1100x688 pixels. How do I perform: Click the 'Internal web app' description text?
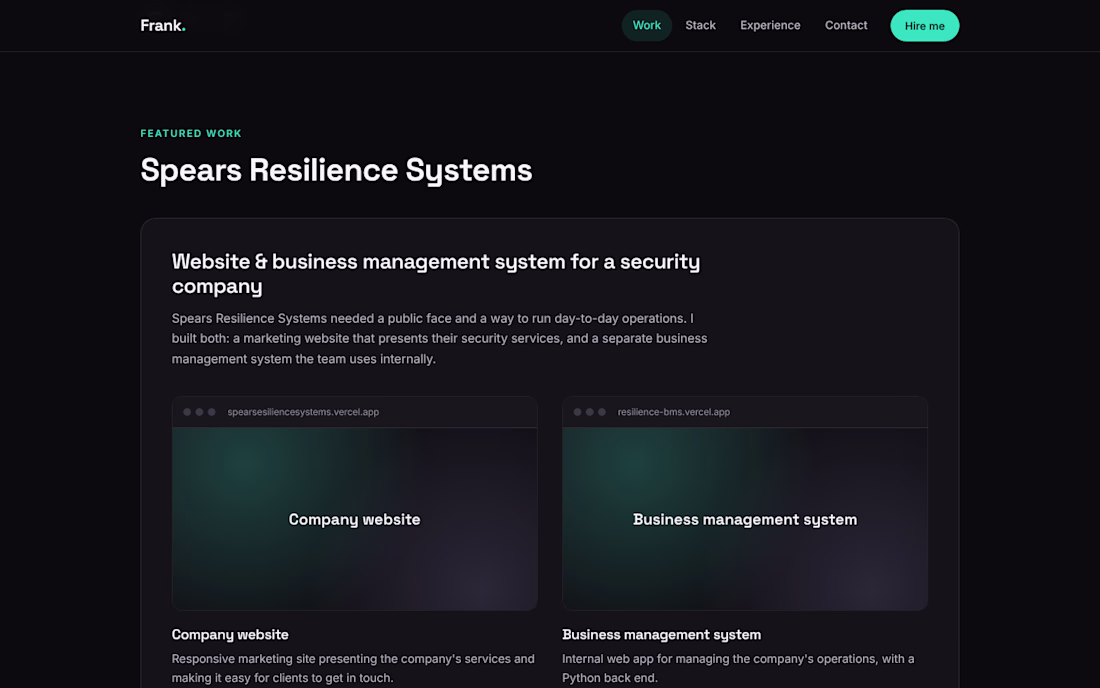click(738, 668)
